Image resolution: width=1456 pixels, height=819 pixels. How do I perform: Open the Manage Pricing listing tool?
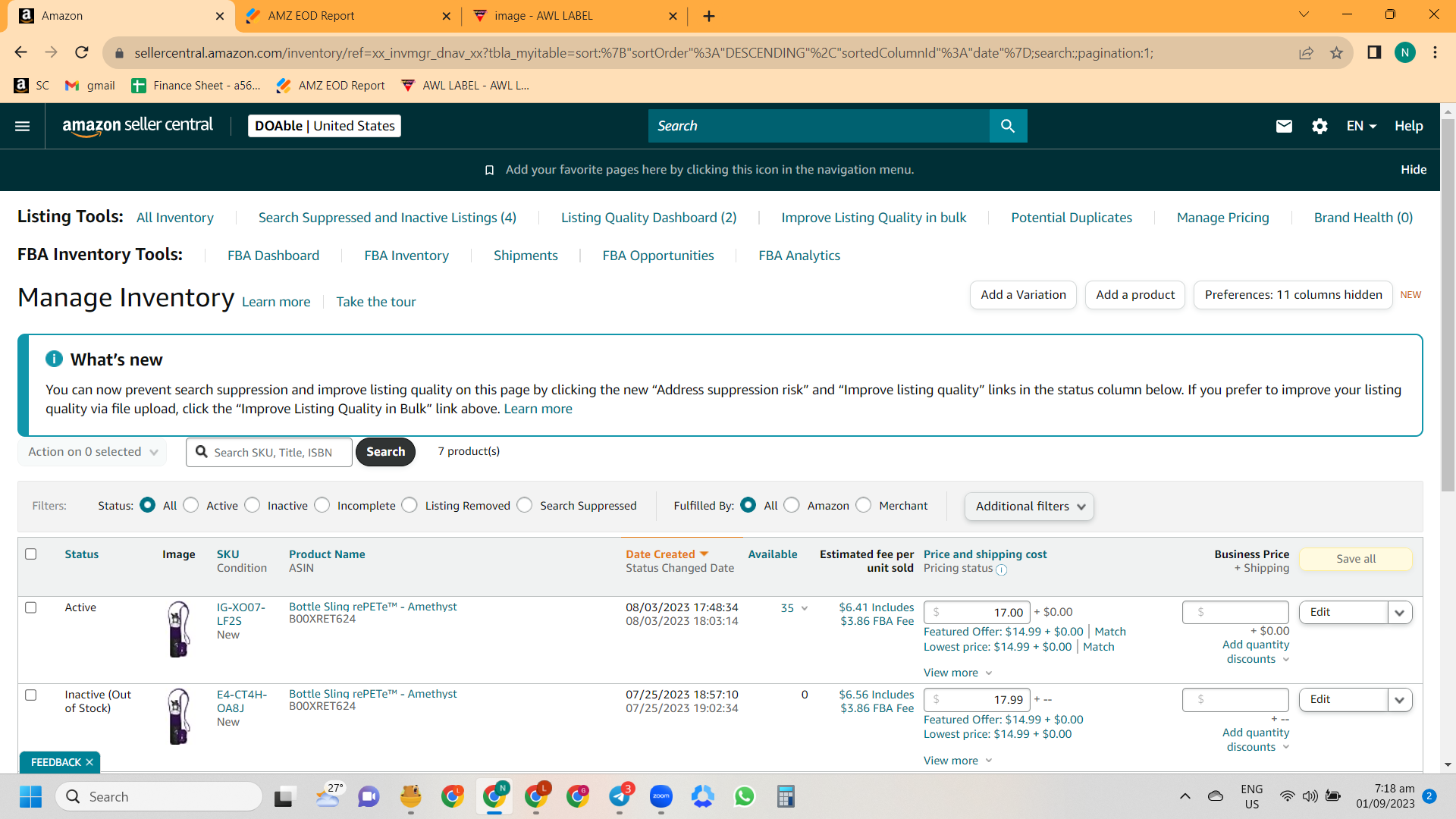tap(1222, 218)
